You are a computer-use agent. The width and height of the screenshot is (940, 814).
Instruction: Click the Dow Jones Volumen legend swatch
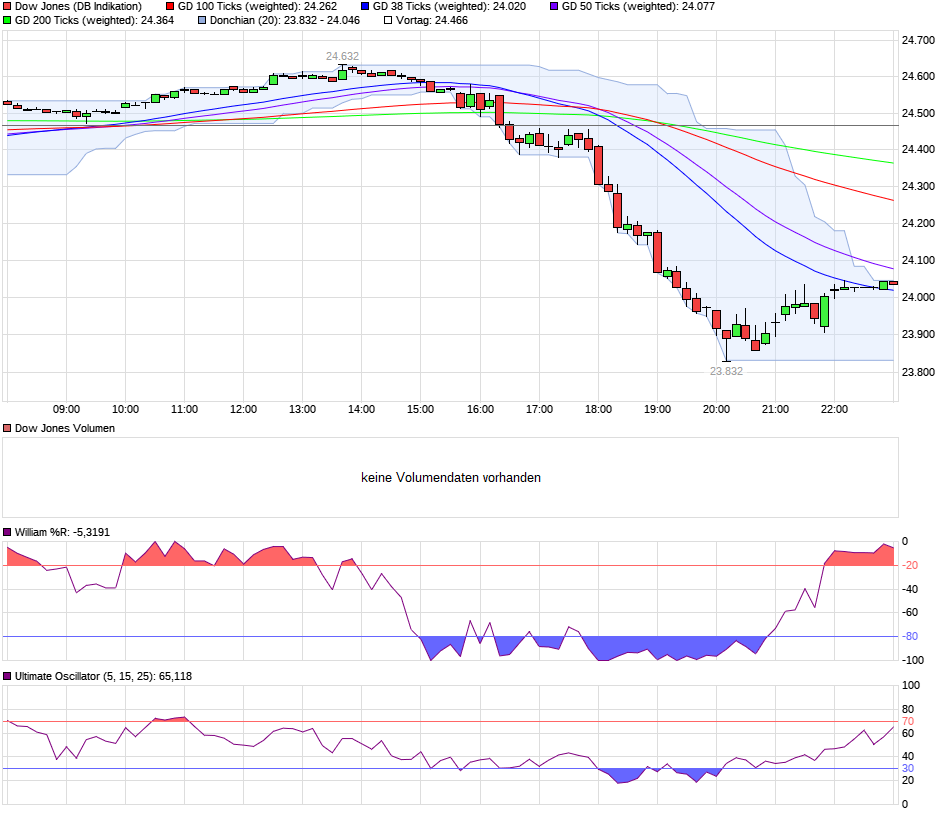click(7, 429)
